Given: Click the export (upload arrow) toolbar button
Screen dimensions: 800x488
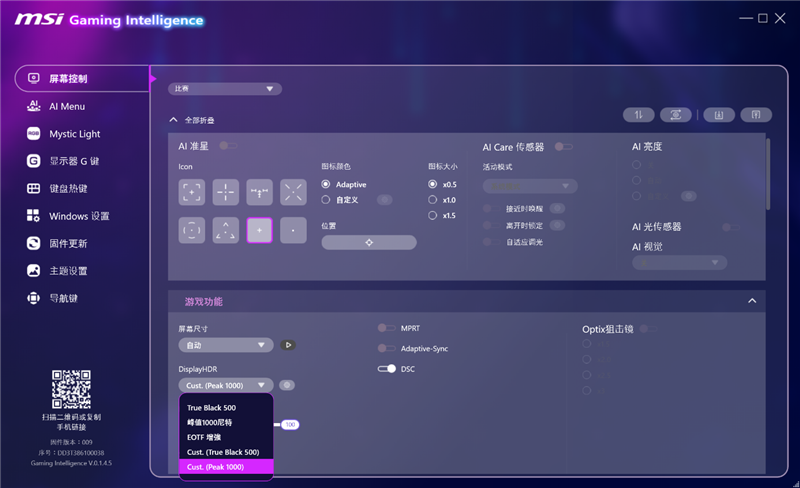Looking at the screenshot, I should point(756,115).
